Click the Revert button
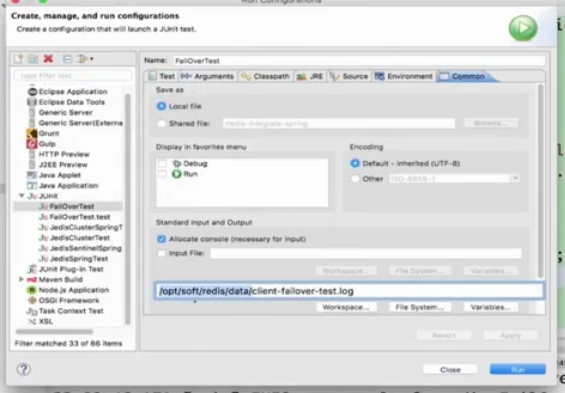565x393 pixels. pos(444,335)
